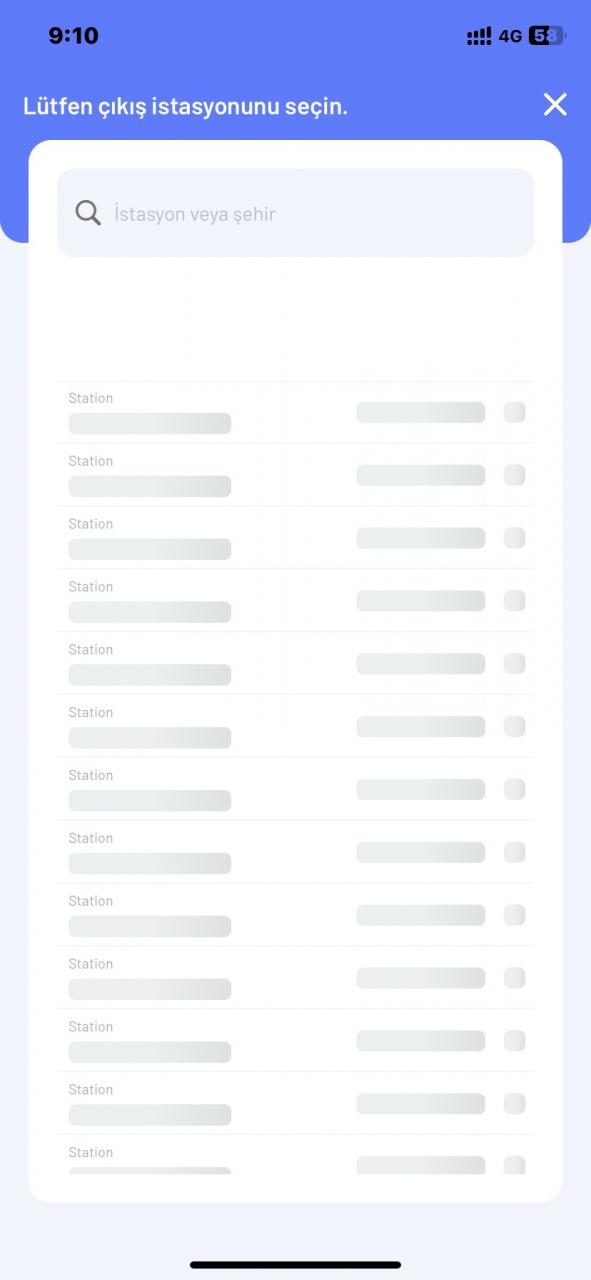Tap the right-side pill placeholder in the second Station row
Viewport: 591px width, 1280px height.
tap(421, 475)
